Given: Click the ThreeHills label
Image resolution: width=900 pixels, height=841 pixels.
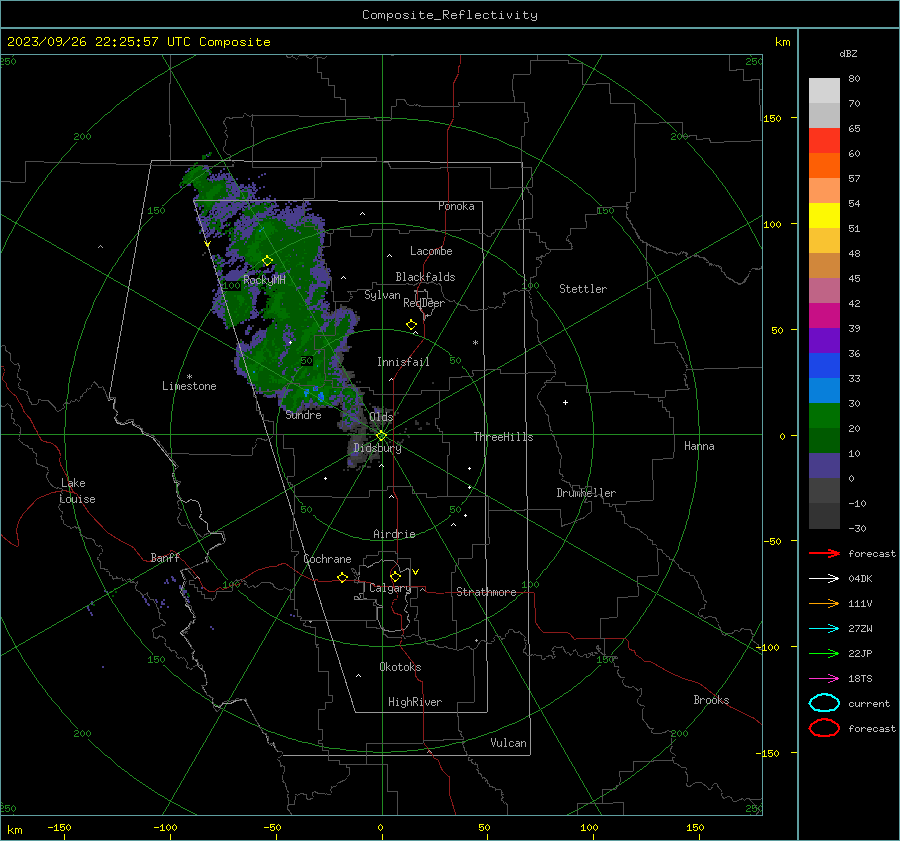Looking at the screenshot, I should coord(503,437).
